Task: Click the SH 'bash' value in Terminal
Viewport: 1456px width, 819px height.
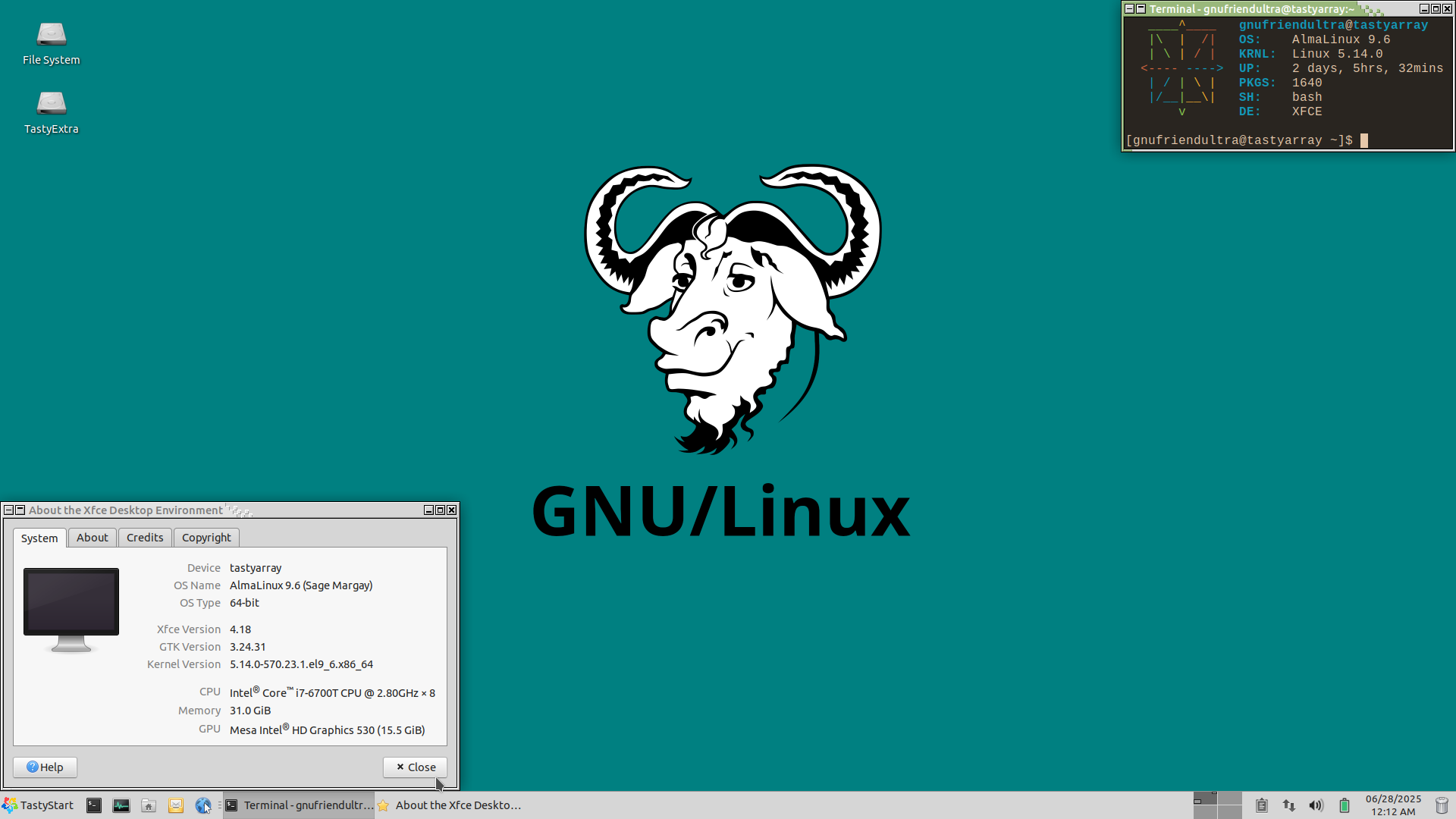Action: 1307,97
